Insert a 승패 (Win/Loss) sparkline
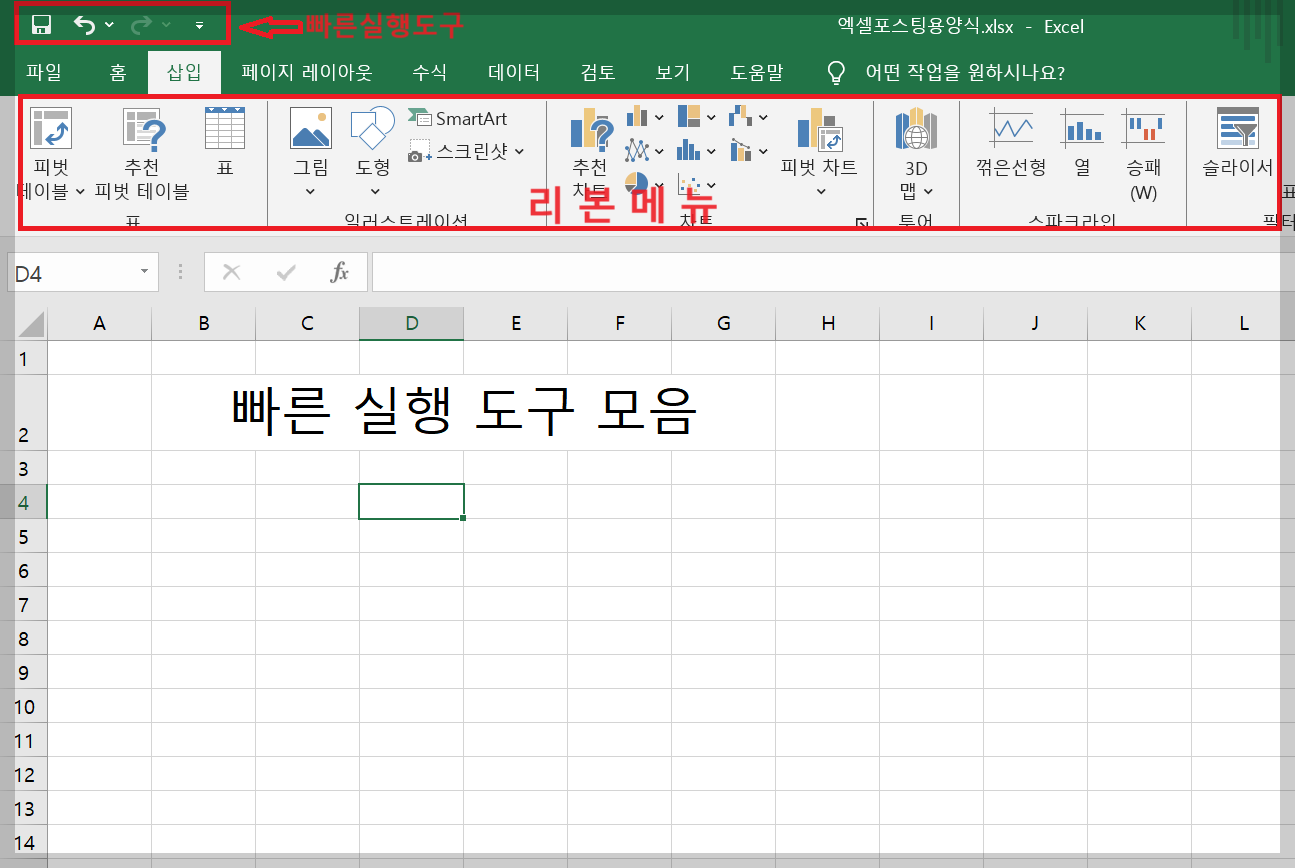Screen dimensions: 1295x868 click(x=1143, y=145)
